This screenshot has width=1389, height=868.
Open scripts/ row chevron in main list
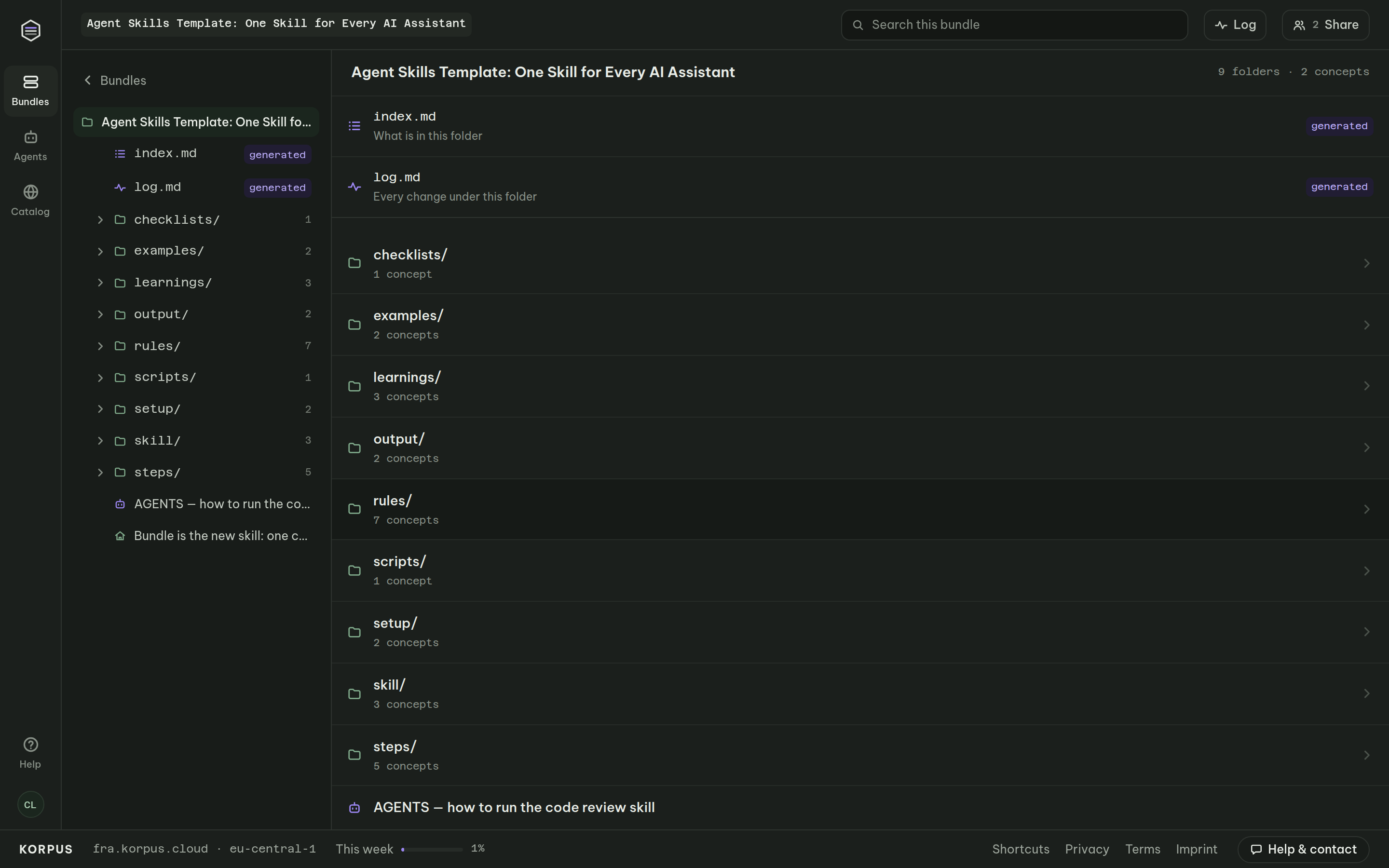click(x=1367, y=570)
